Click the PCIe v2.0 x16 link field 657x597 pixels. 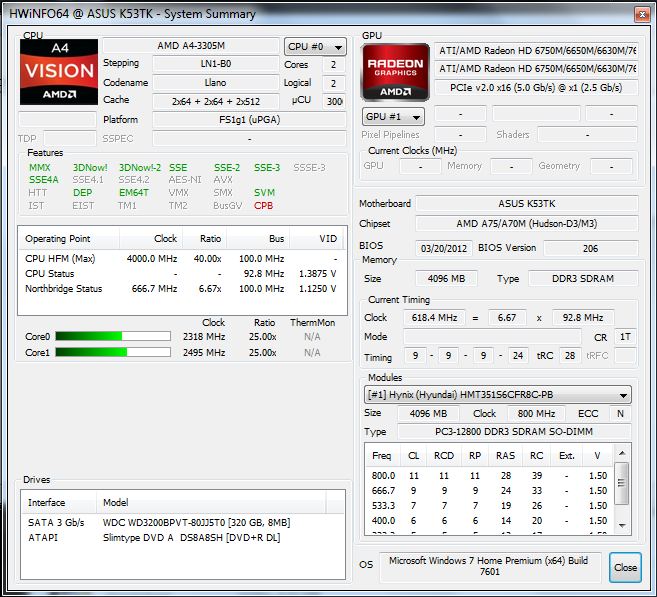tap(536, 88)
